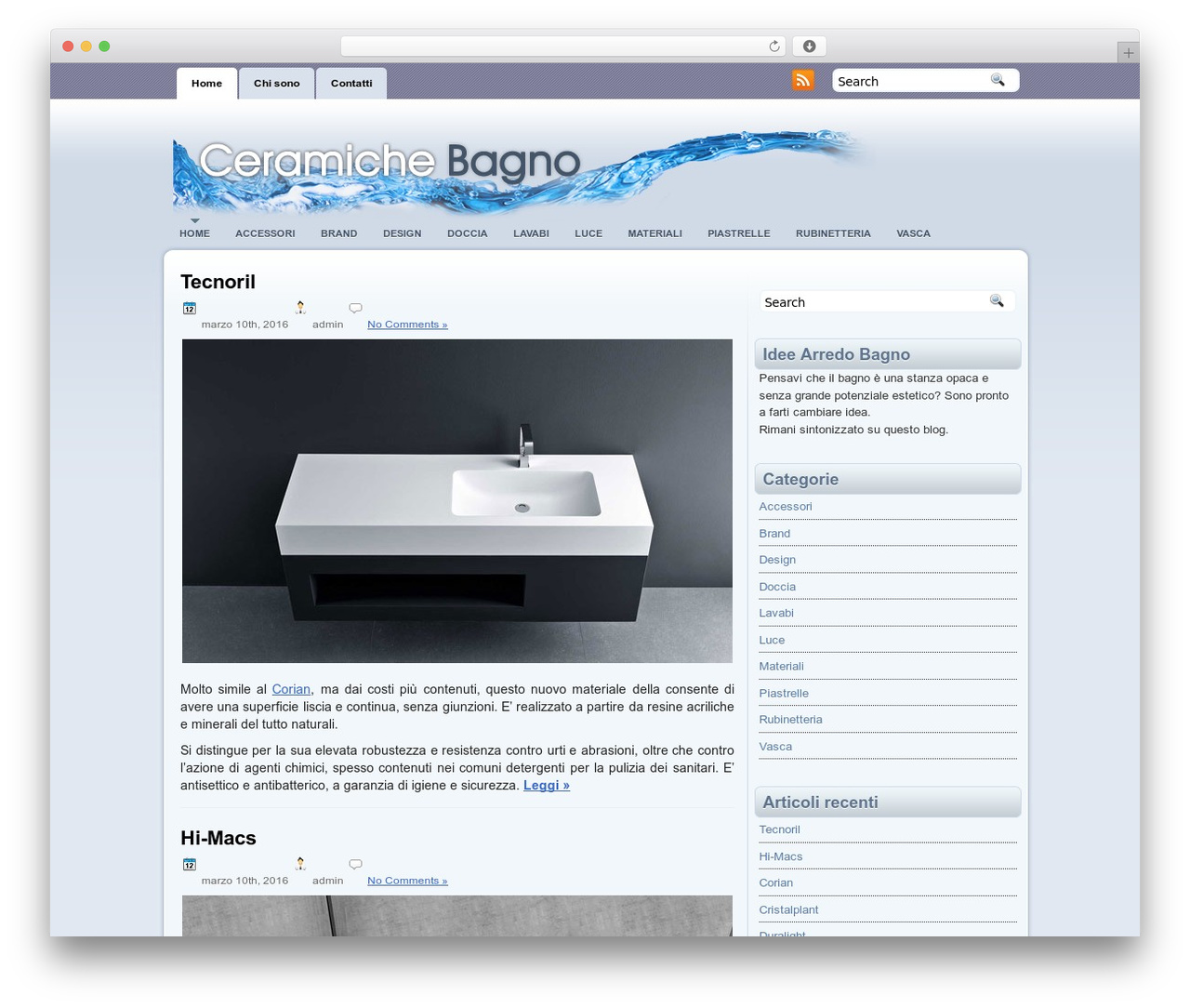The image size is (1190, 1008).
Task: Open the orange RSS feed icon
Action: pyautogui.click(x=803, y=80)
